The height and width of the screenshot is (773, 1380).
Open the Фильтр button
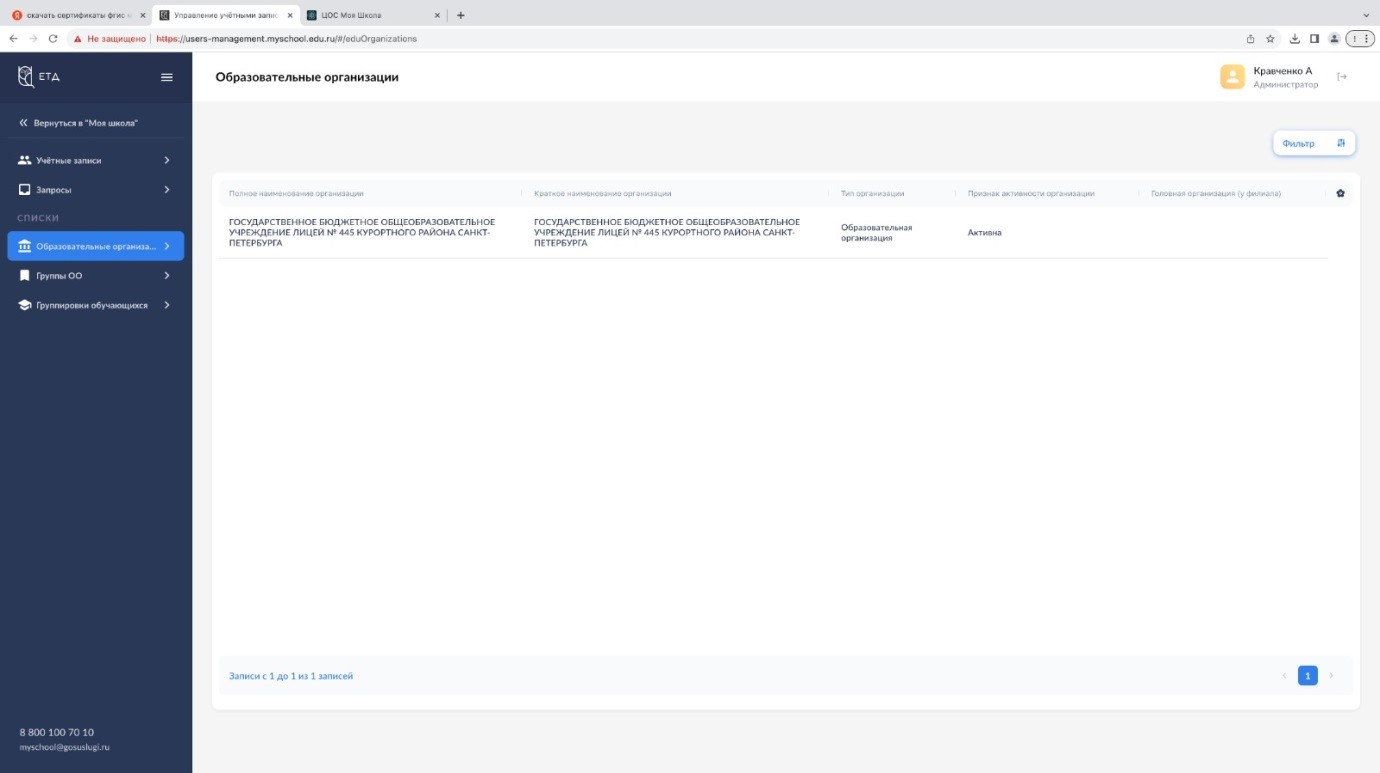coord(1314,143)
